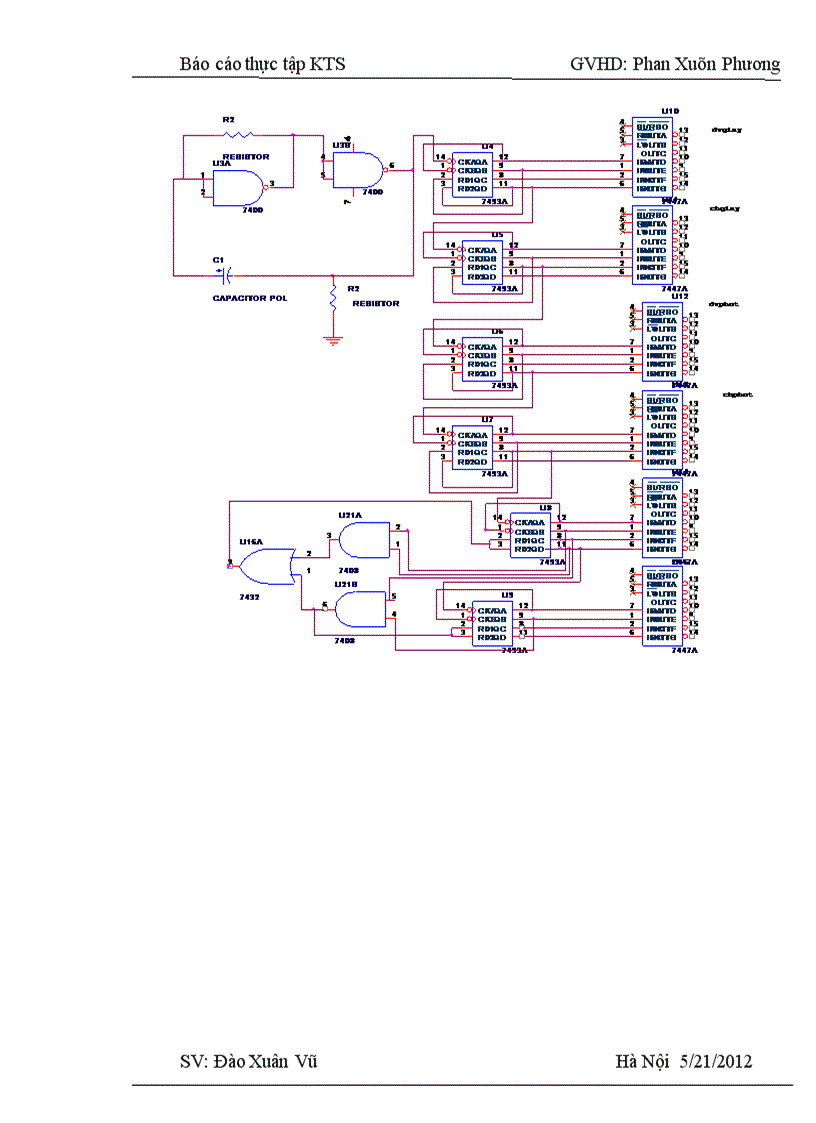Click the U5 7493A counter block
Viewport: 816px width, 1123px height.
[x=484, y=262]
